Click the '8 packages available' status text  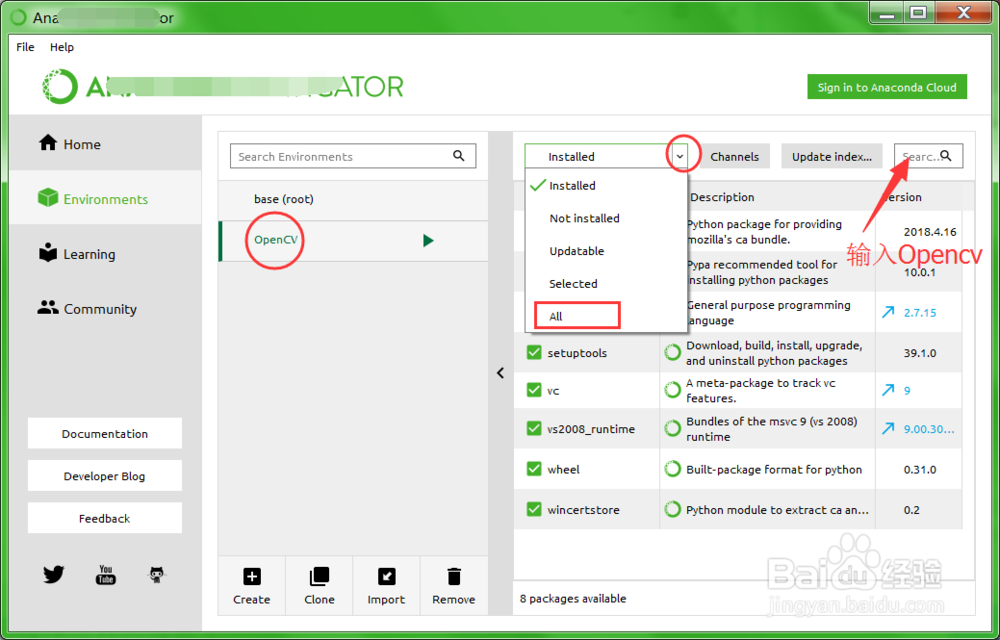(573, 599)
